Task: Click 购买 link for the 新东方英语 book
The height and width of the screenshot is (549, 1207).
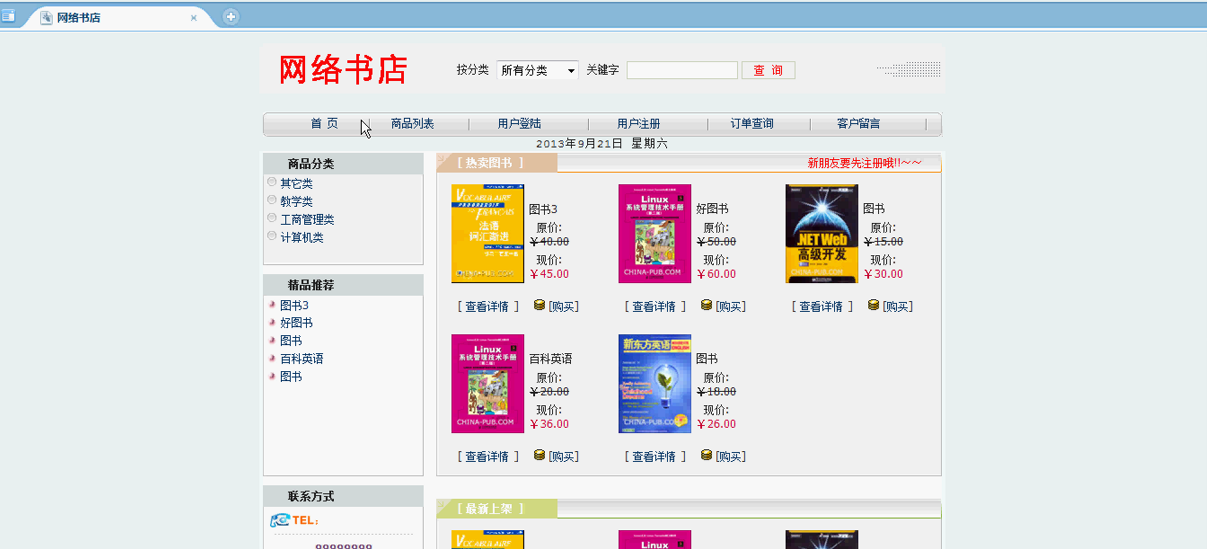Action: (730, 457)
